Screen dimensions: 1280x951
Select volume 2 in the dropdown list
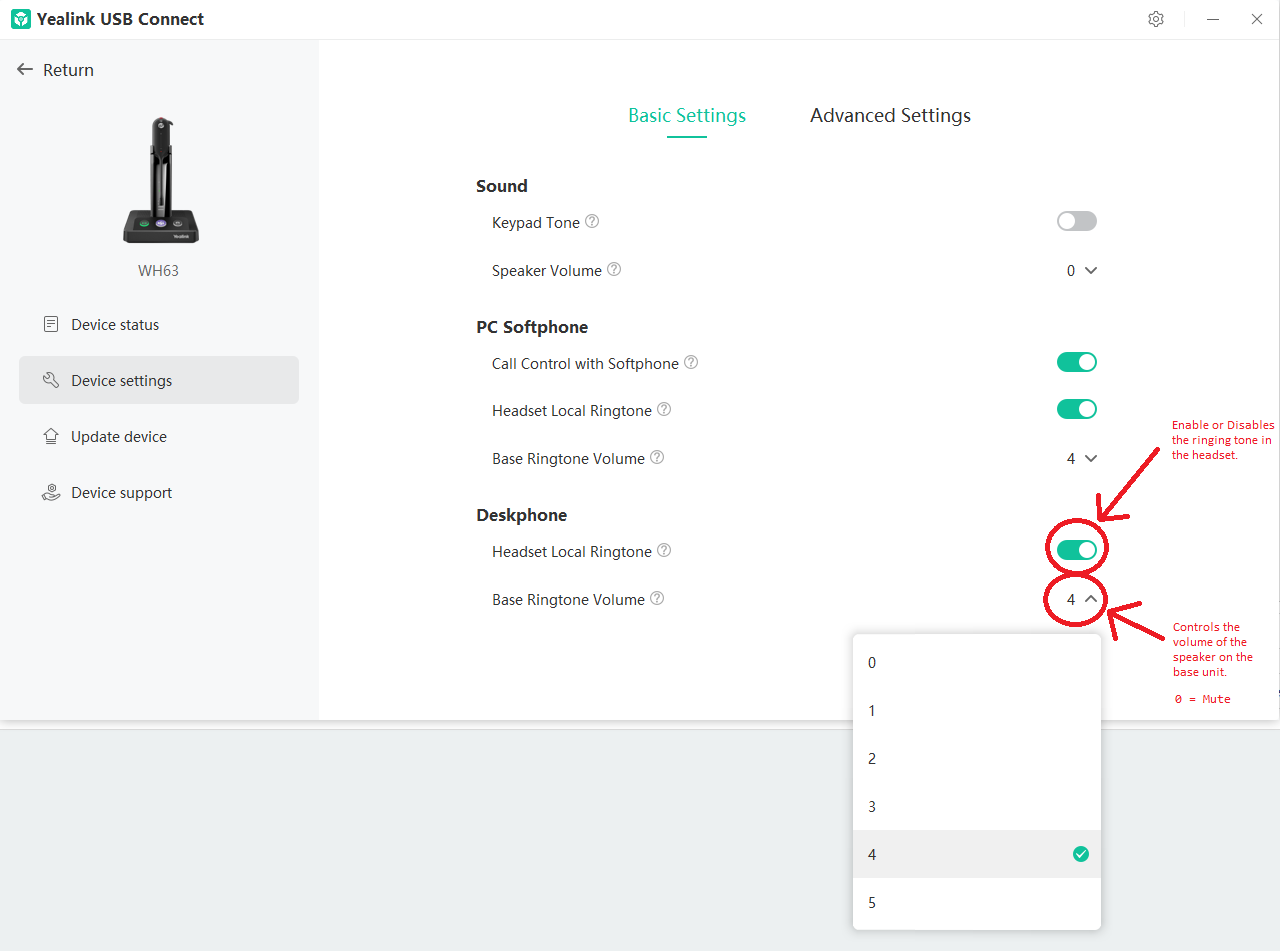977,758
